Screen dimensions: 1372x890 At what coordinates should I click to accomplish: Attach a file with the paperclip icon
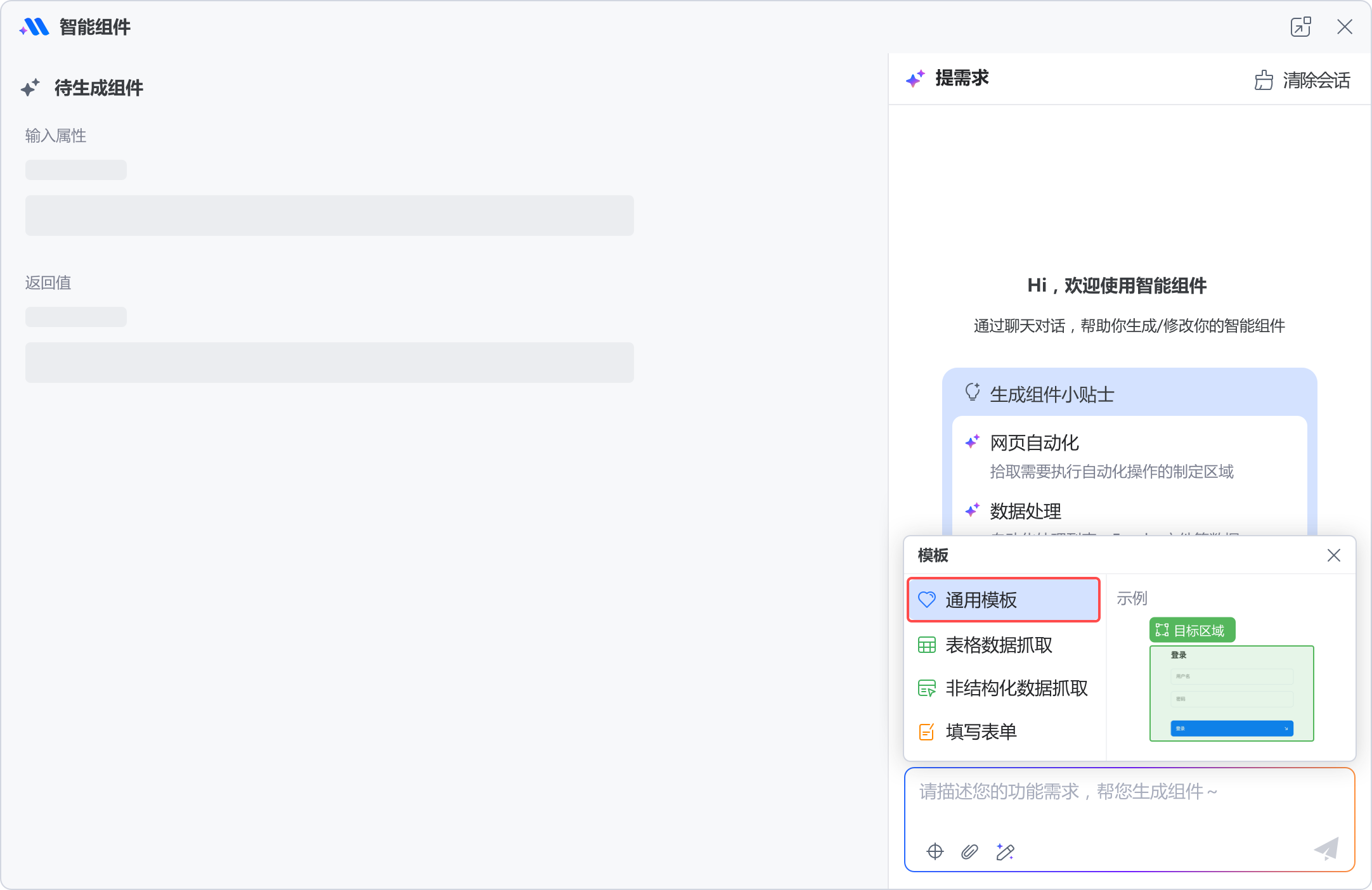pyautogui.click(x=968, y=852)
